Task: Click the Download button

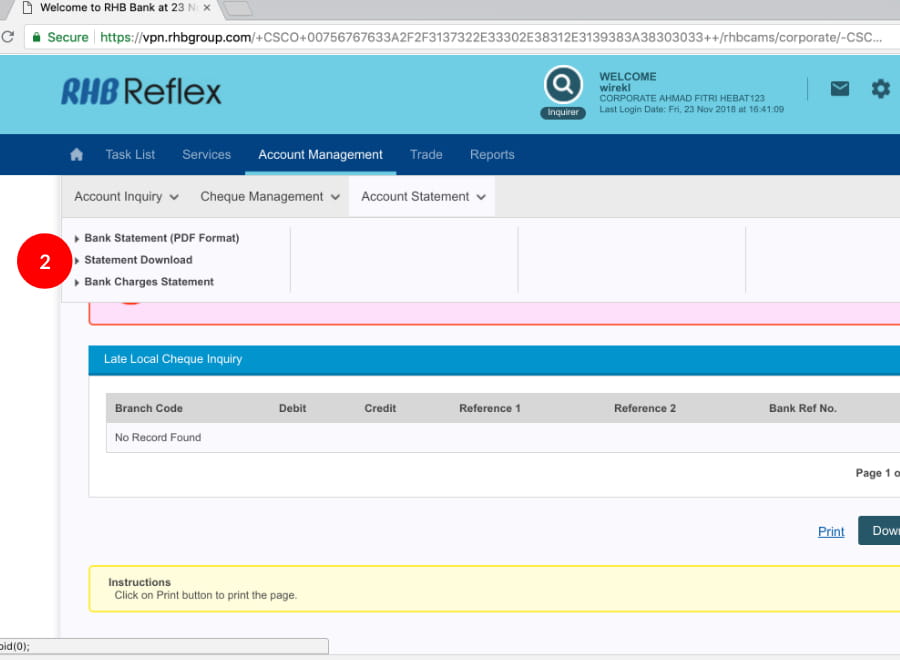Action: [x=881, y=531]
